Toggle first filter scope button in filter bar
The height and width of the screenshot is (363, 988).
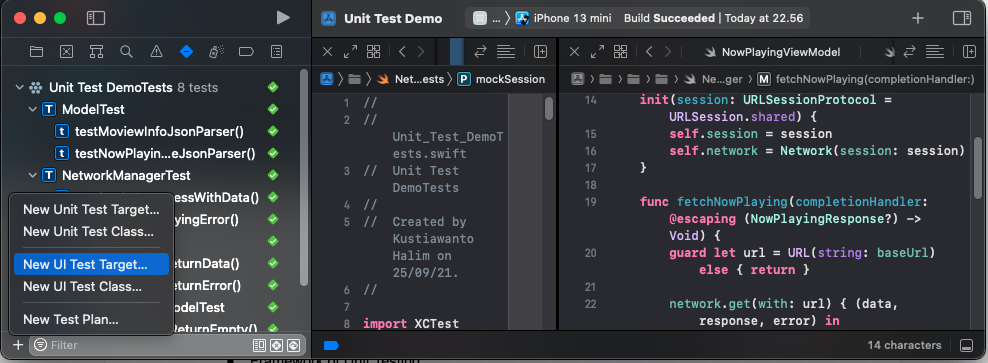point(258,345)
